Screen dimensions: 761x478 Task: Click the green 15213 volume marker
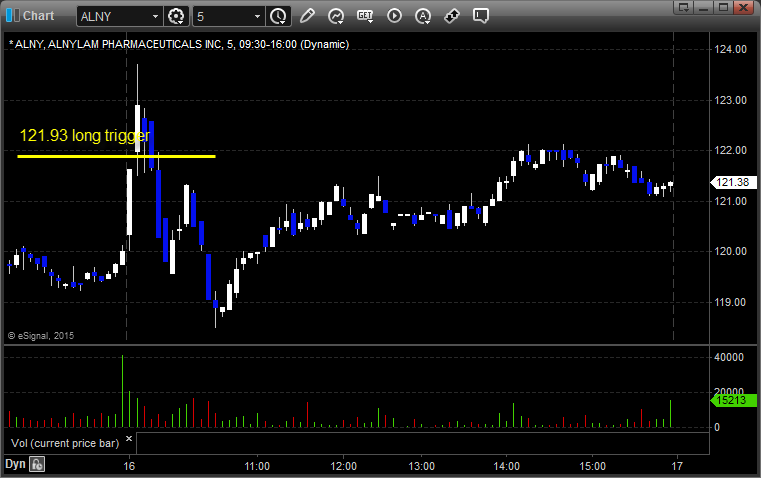pos(733,400)
